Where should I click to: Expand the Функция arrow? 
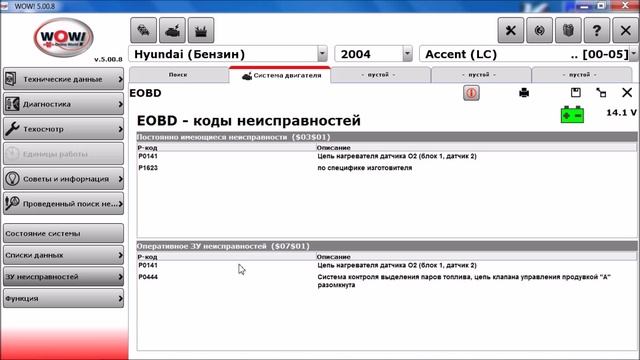coord(120,298)
